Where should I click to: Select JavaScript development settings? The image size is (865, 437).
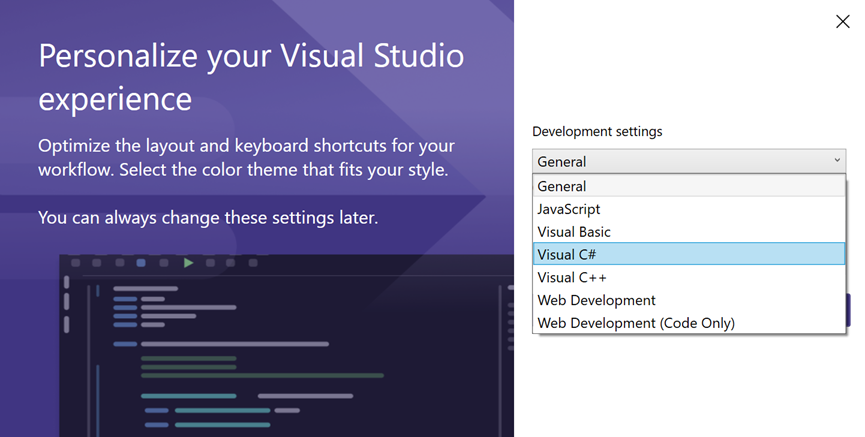(x=688, y=209)
